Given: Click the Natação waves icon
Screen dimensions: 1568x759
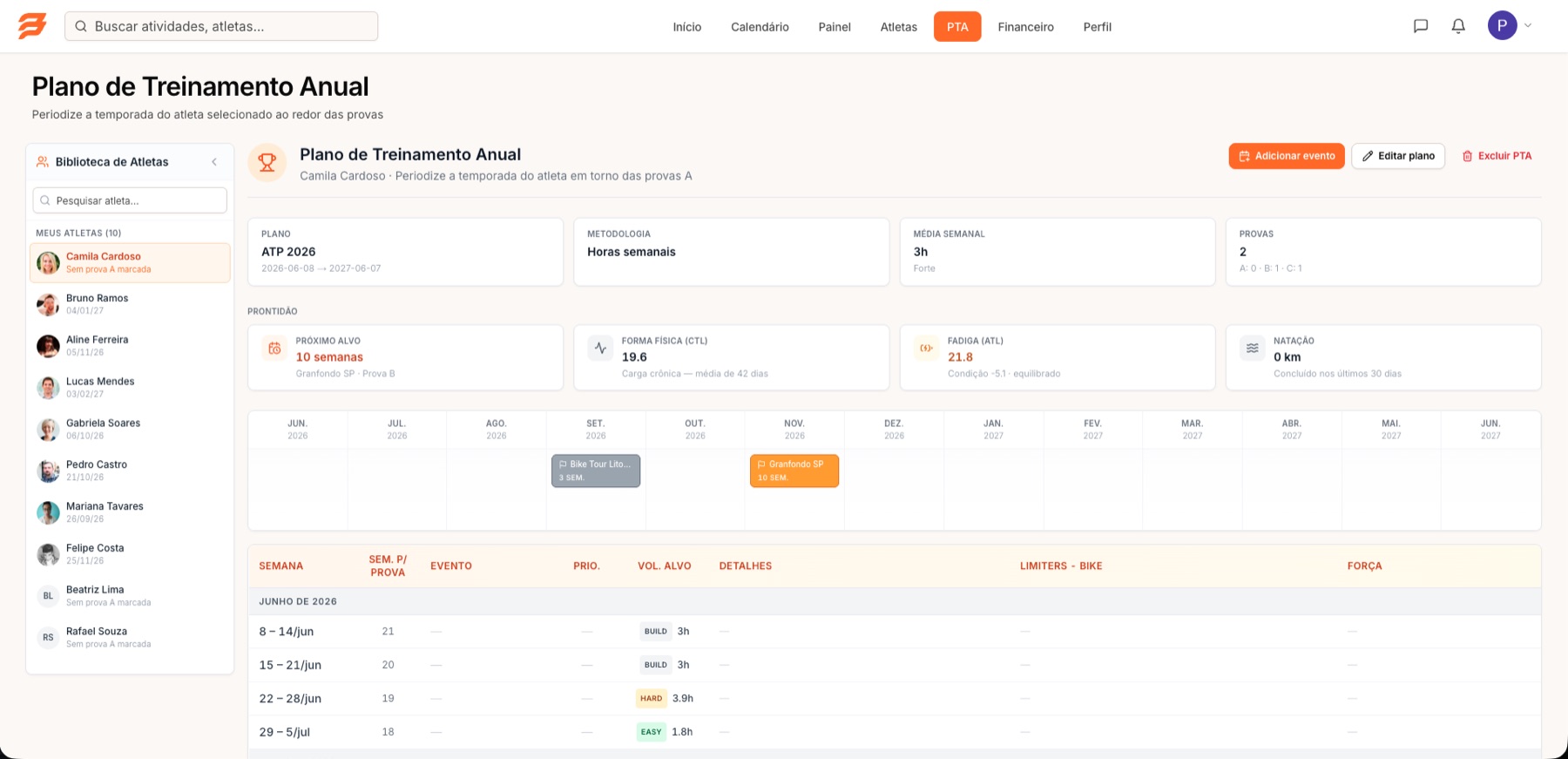Looking at the screenshot, I should 1252,349.
